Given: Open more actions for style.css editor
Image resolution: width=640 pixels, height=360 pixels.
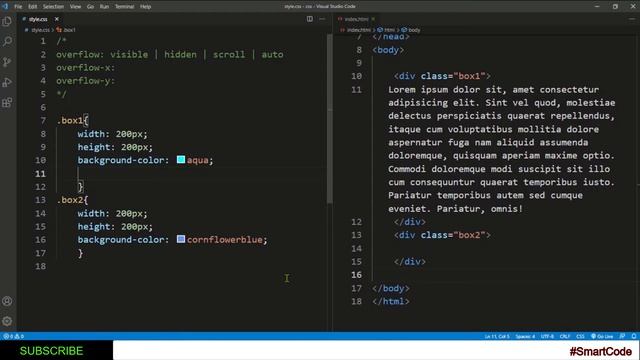Looking at the screenshot, I should tap(322, 19).
